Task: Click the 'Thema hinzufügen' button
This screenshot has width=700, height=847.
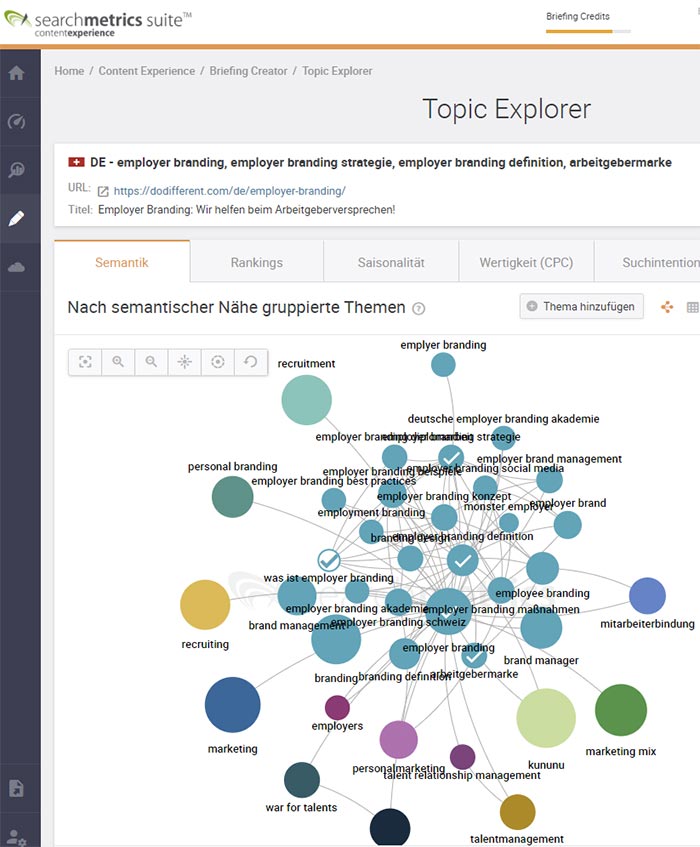Action: coord(581,307)
